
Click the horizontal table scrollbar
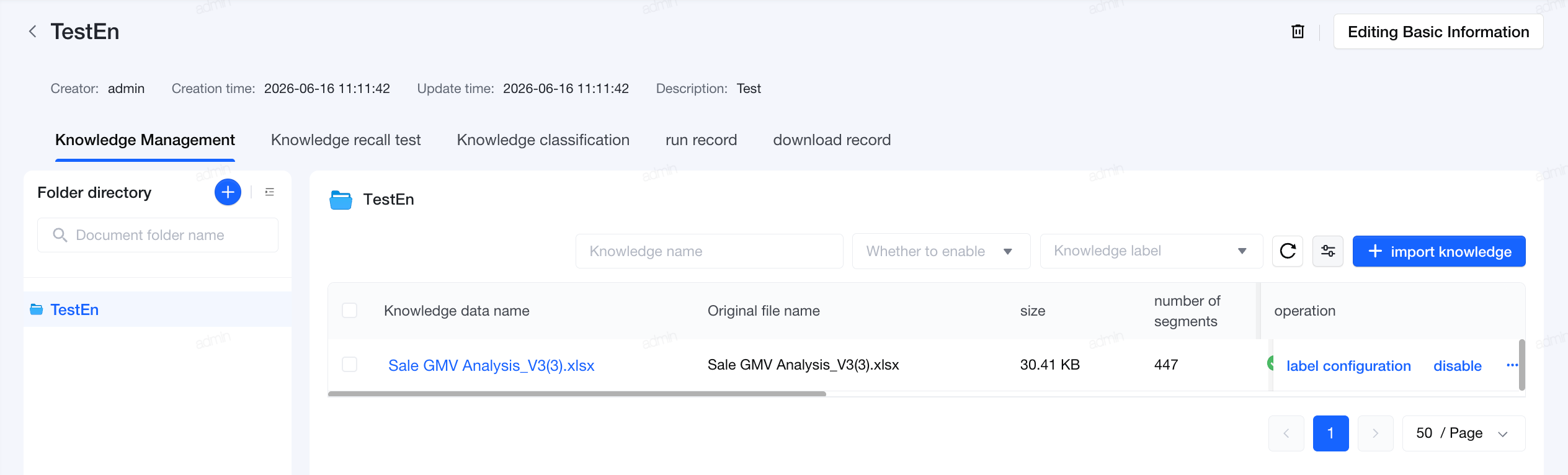pos(577,394)
